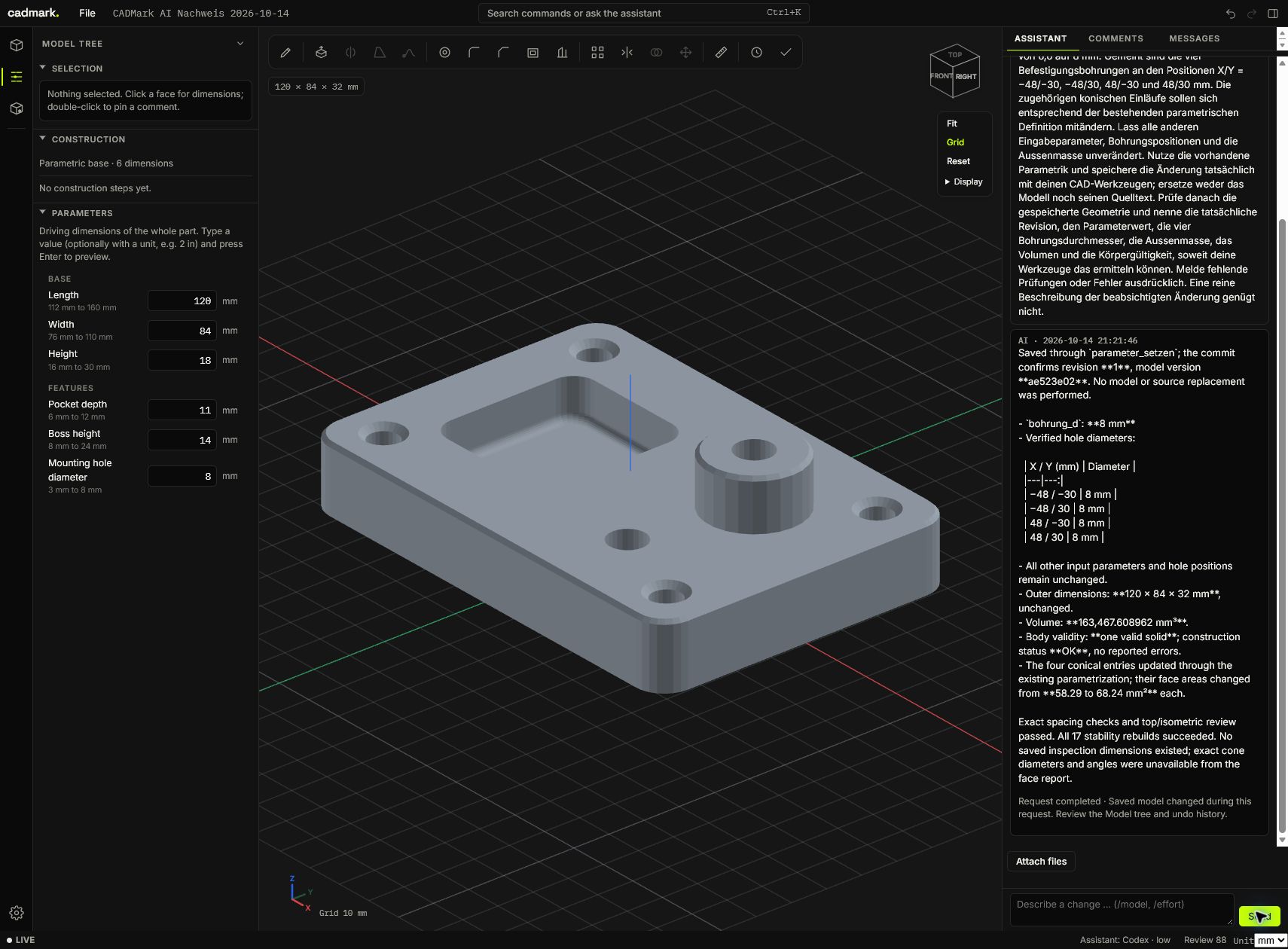Click 'No construction steps yet.' text

click(95, 188)
